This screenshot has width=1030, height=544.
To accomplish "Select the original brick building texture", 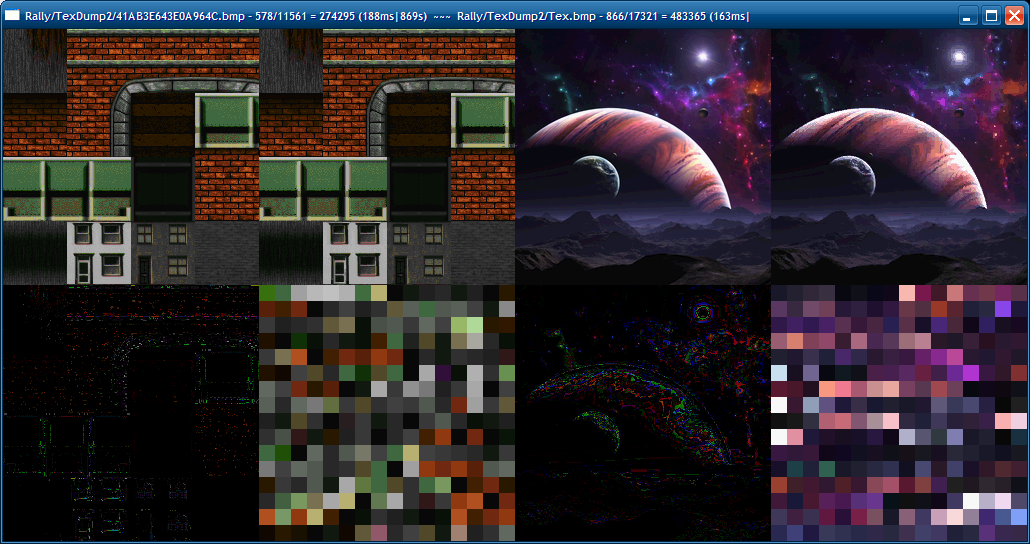I will click(131, 156).
